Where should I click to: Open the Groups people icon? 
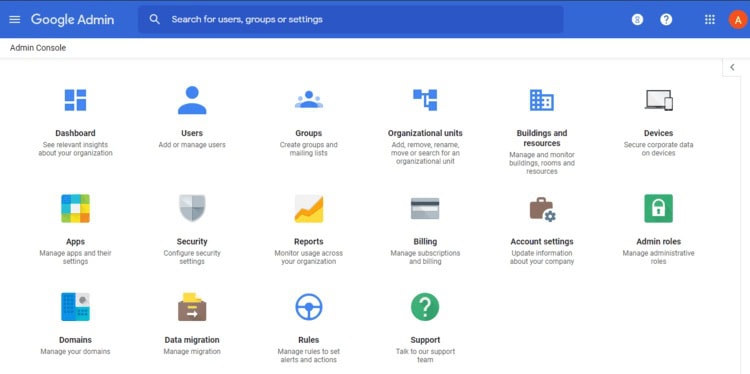click(309, 99)
